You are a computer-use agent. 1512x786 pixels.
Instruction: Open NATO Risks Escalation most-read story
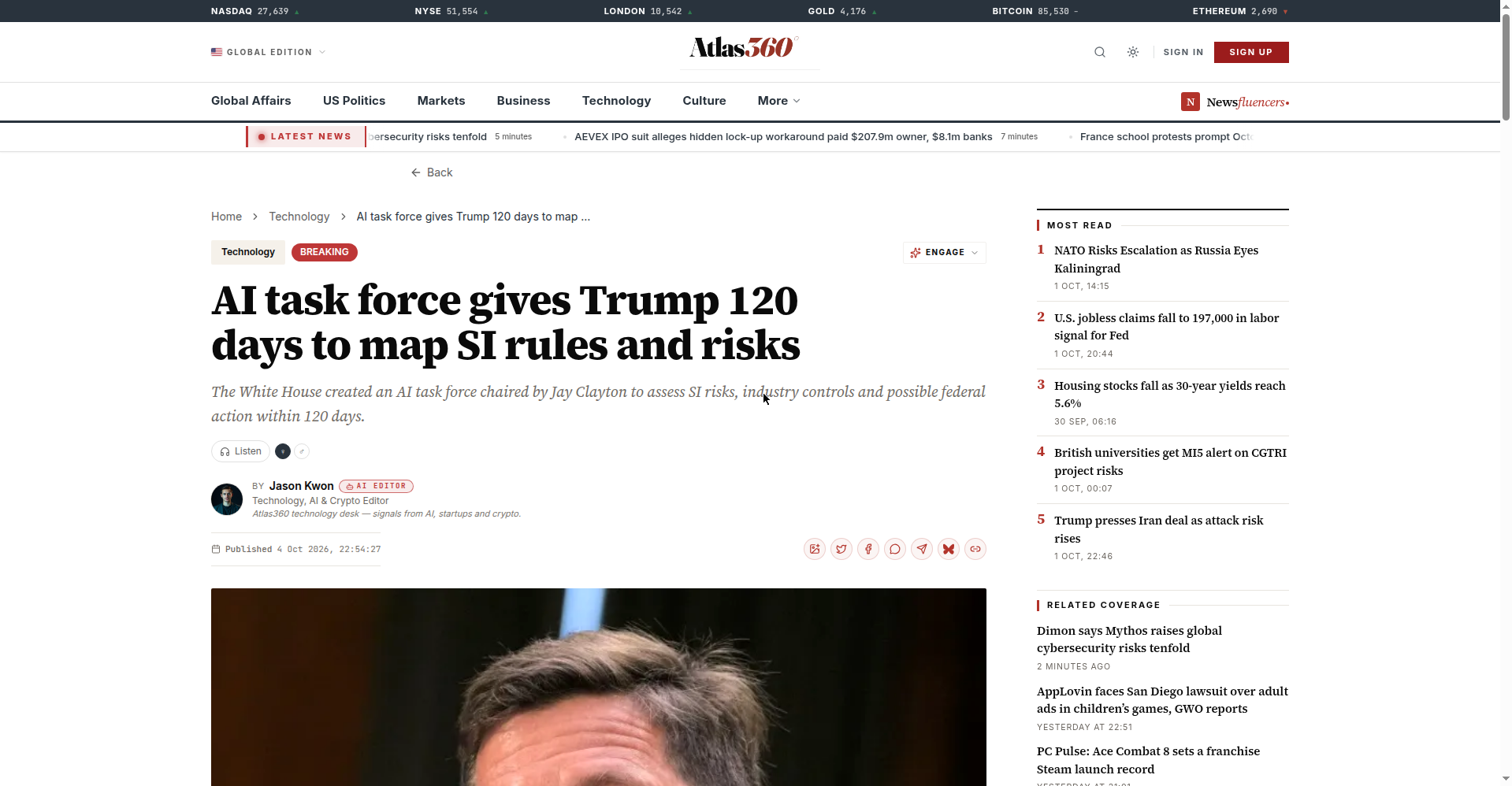tap(1157, 259)
